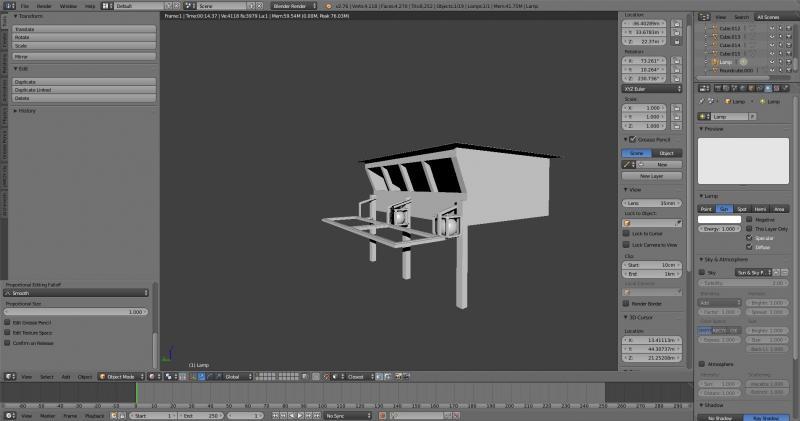Click the outliner editor type icon
Viewport: 800px width, 421px height.
pyautogui.click(x=706, y=17)
